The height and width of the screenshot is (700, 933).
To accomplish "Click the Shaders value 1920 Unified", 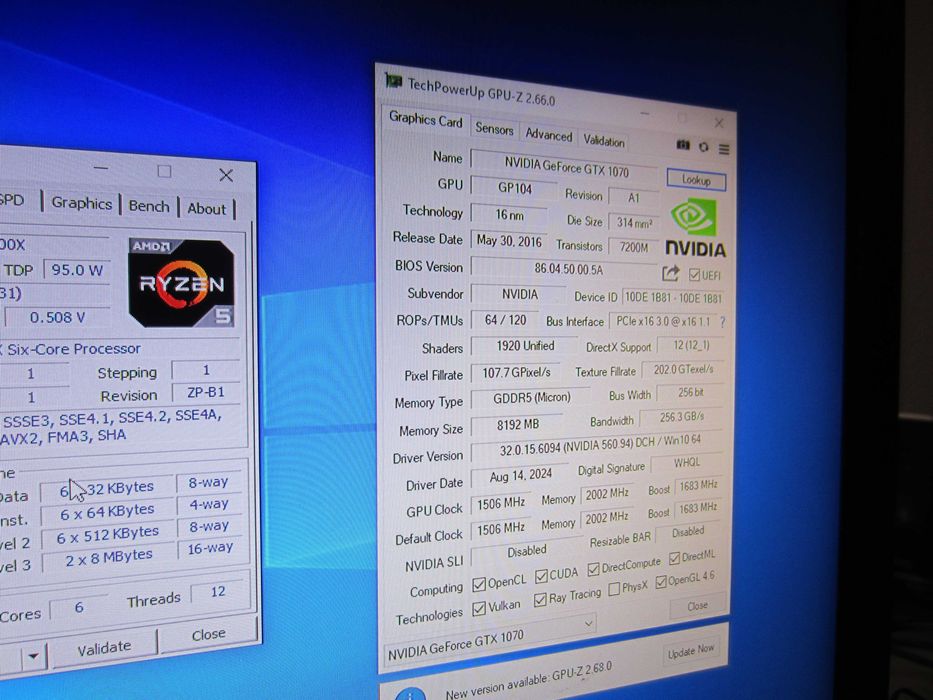I will pos(525,346).
